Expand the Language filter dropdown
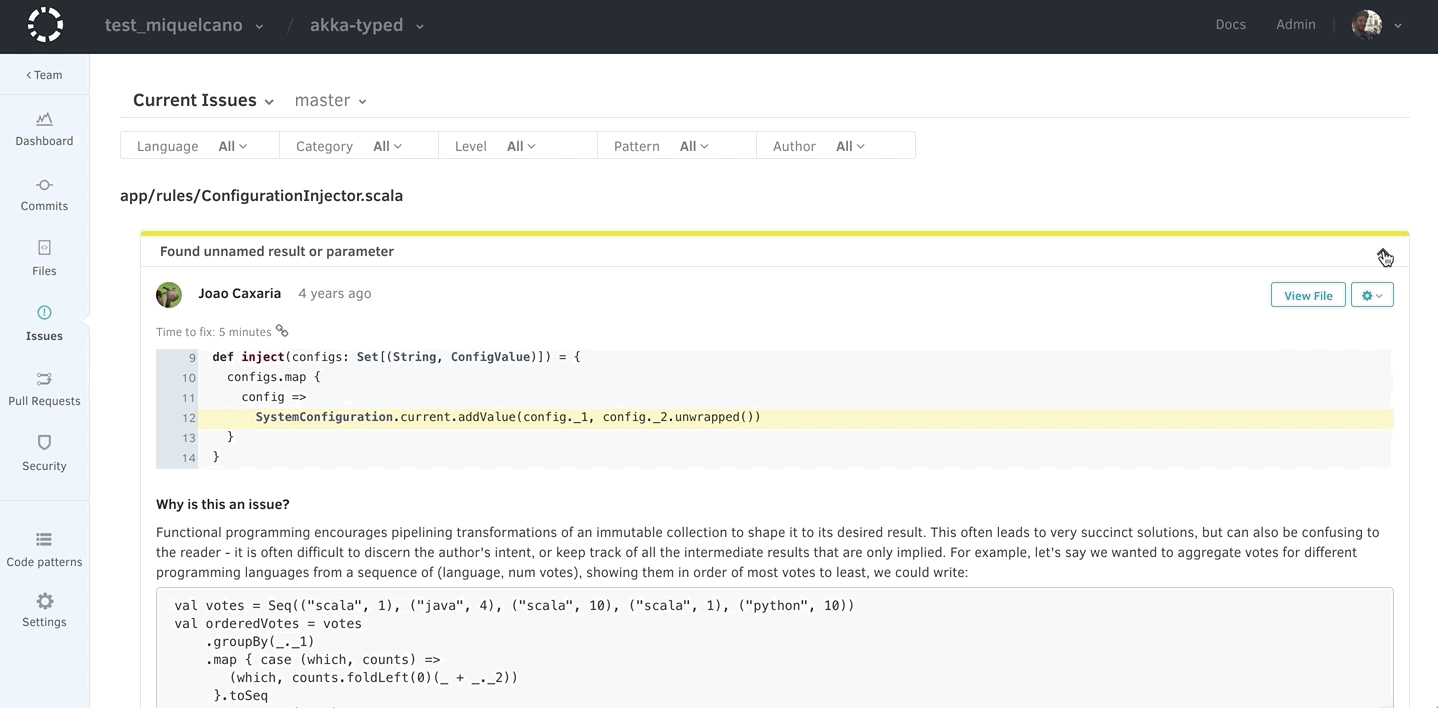This screenshot has width=1438, height=708. pos(232,146)
